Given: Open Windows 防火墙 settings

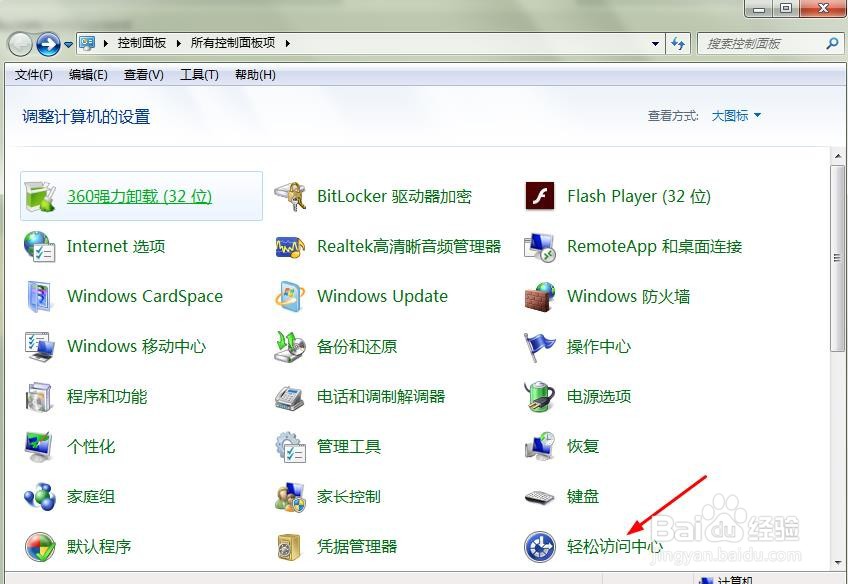Looking at the screenshot, I should (630, 296).
